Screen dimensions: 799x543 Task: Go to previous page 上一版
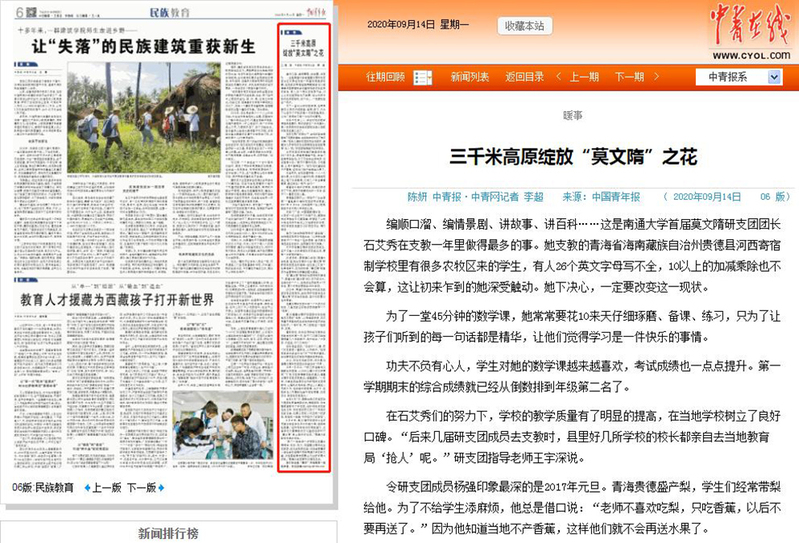[106, 487]
